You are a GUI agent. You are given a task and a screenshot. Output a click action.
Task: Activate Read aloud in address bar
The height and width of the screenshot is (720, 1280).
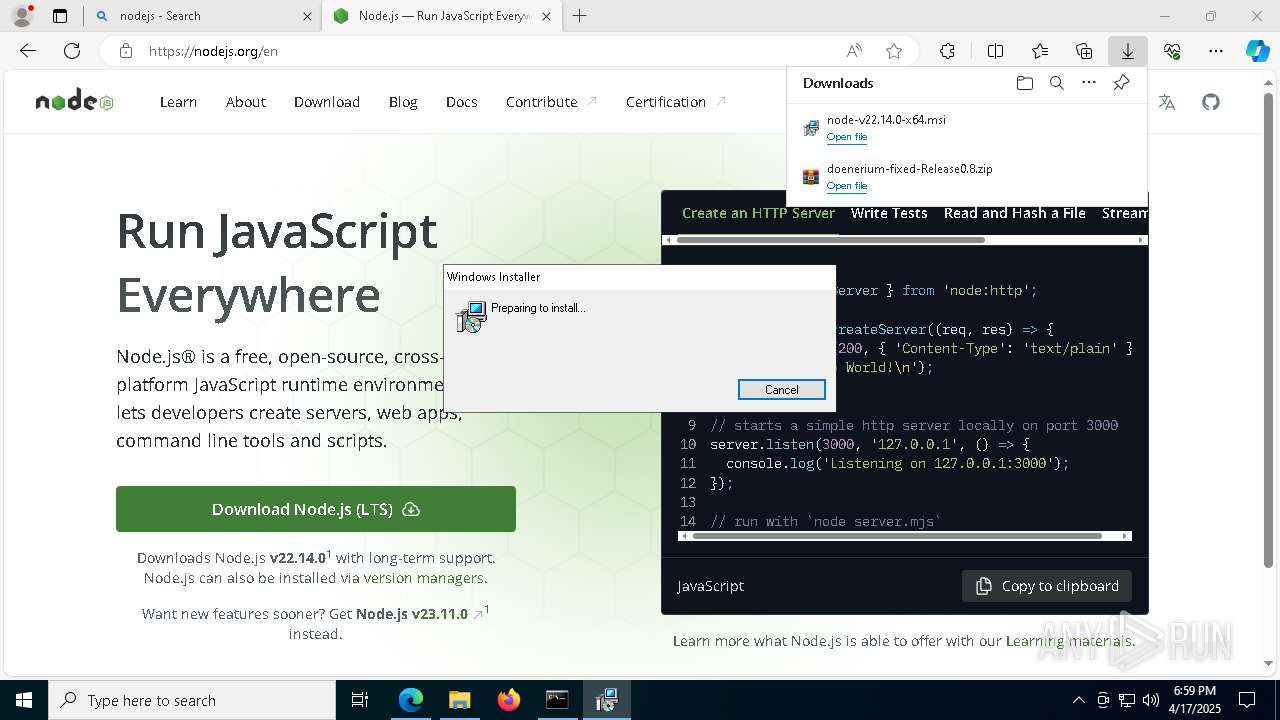[x=854, y=51]
